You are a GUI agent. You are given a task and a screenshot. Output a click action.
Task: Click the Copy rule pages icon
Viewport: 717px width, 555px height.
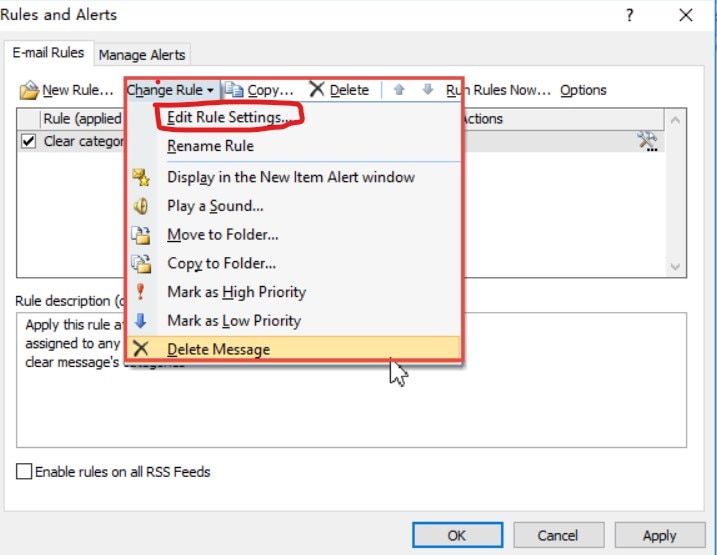click(x=234, y=90)
